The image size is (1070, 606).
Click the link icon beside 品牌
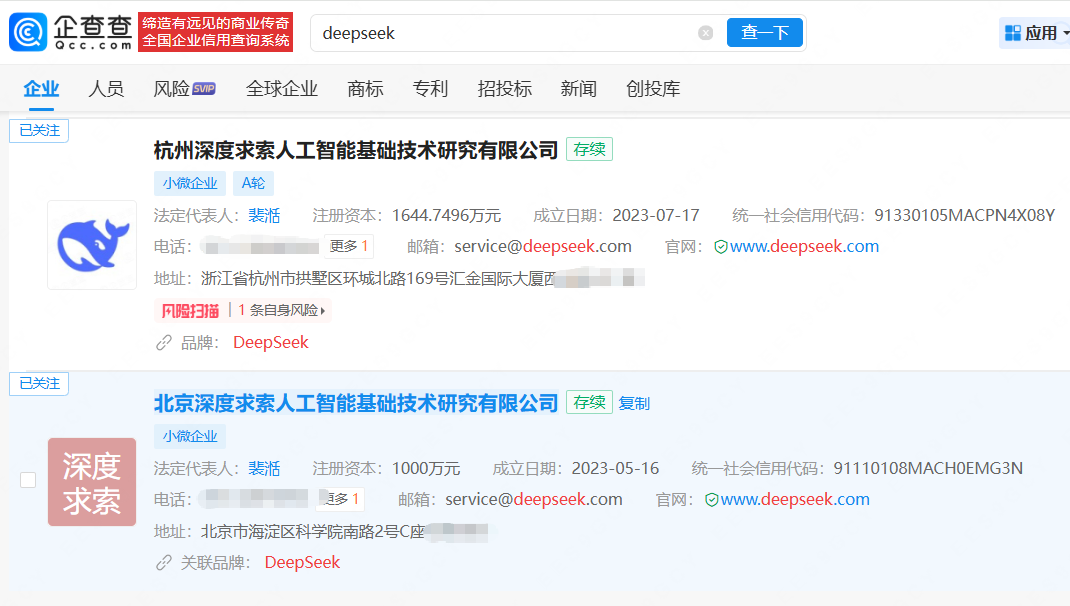(164, 343)
